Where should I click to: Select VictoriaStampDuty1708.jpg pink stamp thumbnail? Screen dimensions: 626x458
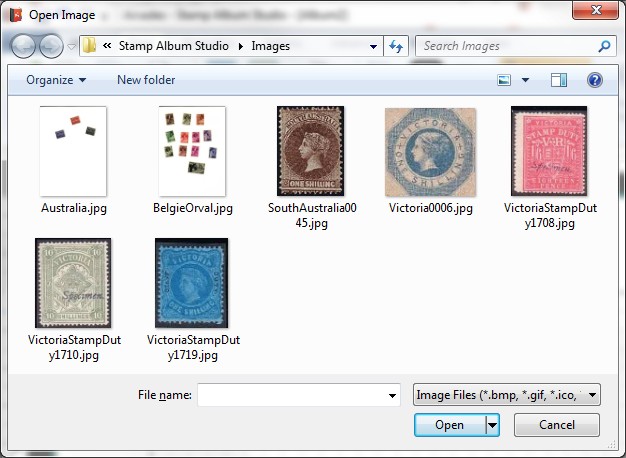click(x=549, y=151)
